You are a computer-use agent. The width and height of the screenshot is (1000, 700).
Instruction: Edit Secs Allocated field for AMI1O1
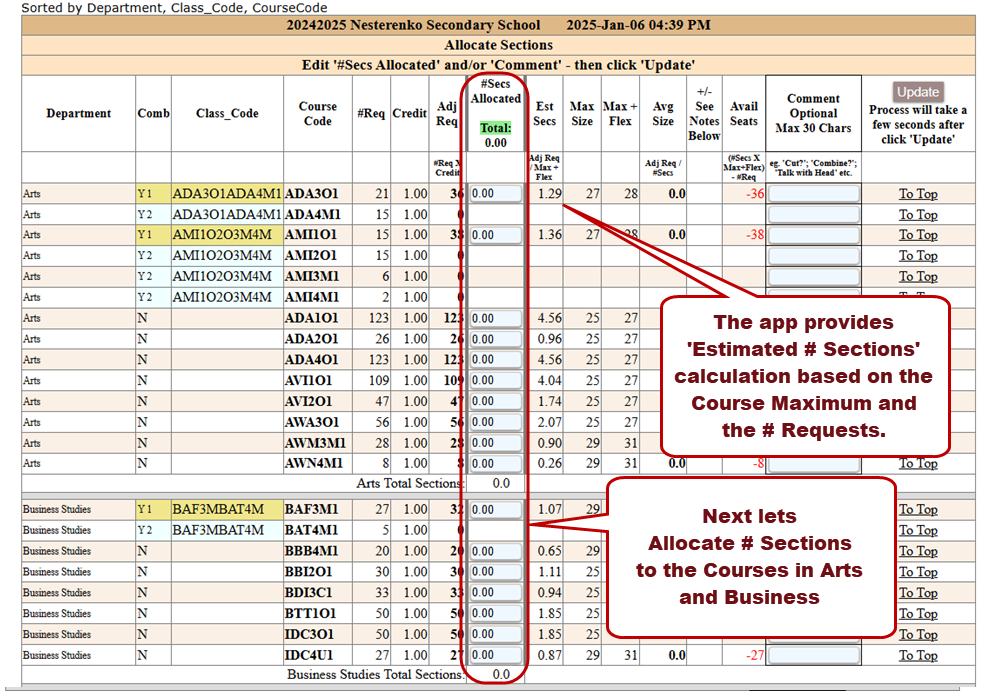point(495,235)
